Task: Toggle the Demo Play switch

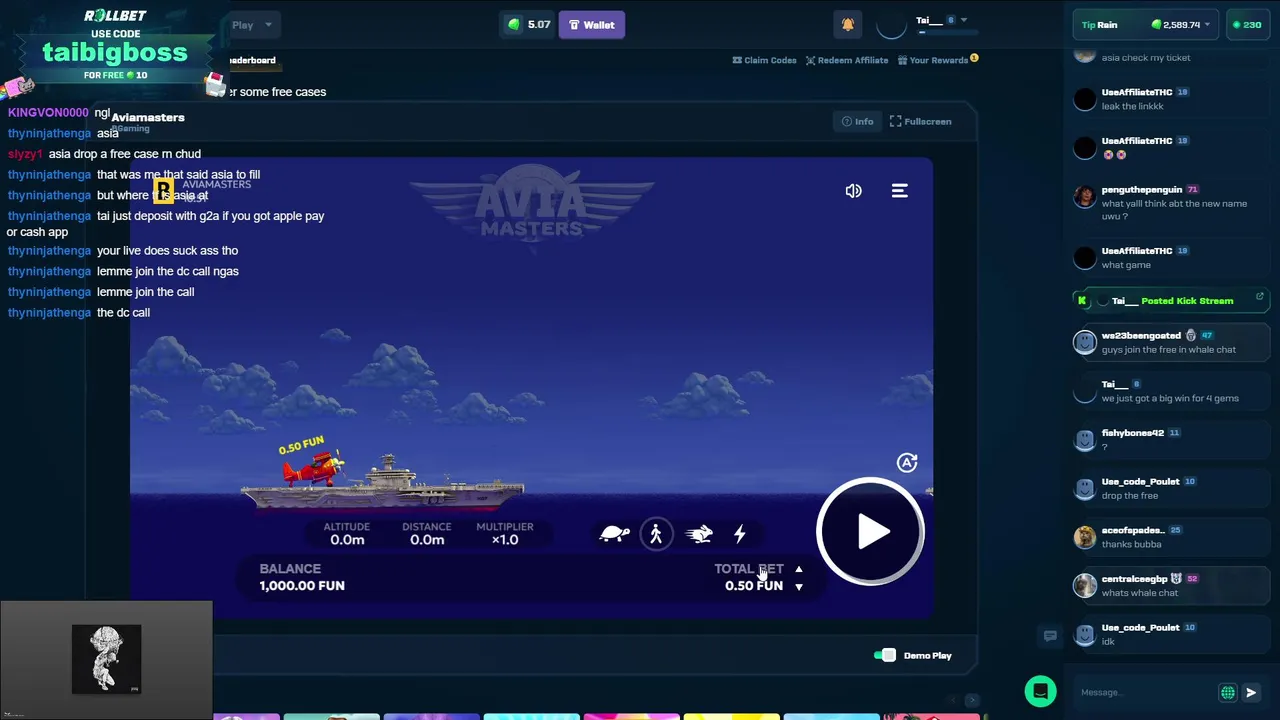Action: [x=884, y=655]
